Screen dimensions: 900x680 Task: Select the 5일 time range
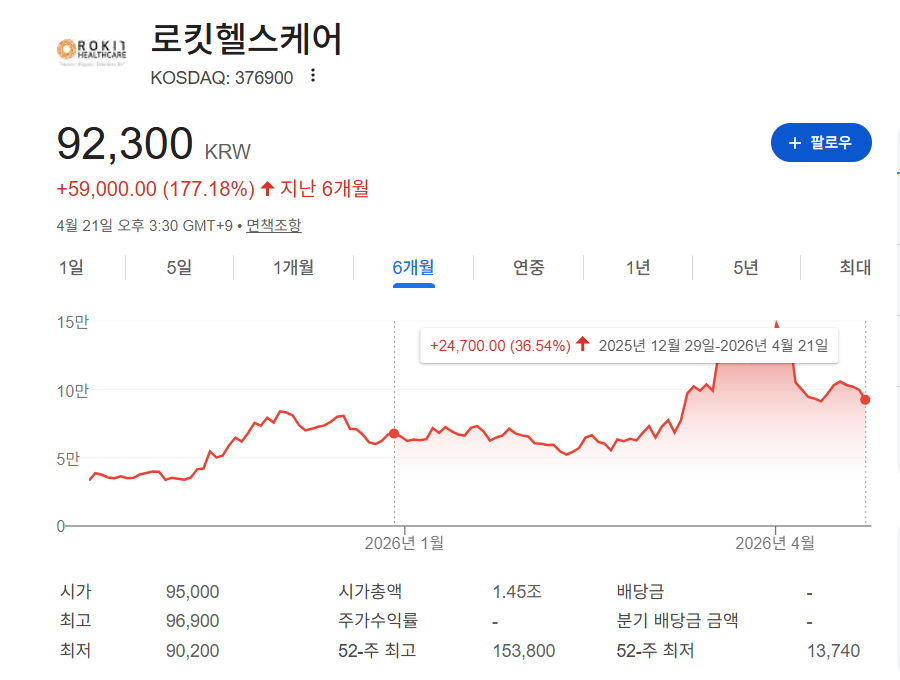point(176,268)
